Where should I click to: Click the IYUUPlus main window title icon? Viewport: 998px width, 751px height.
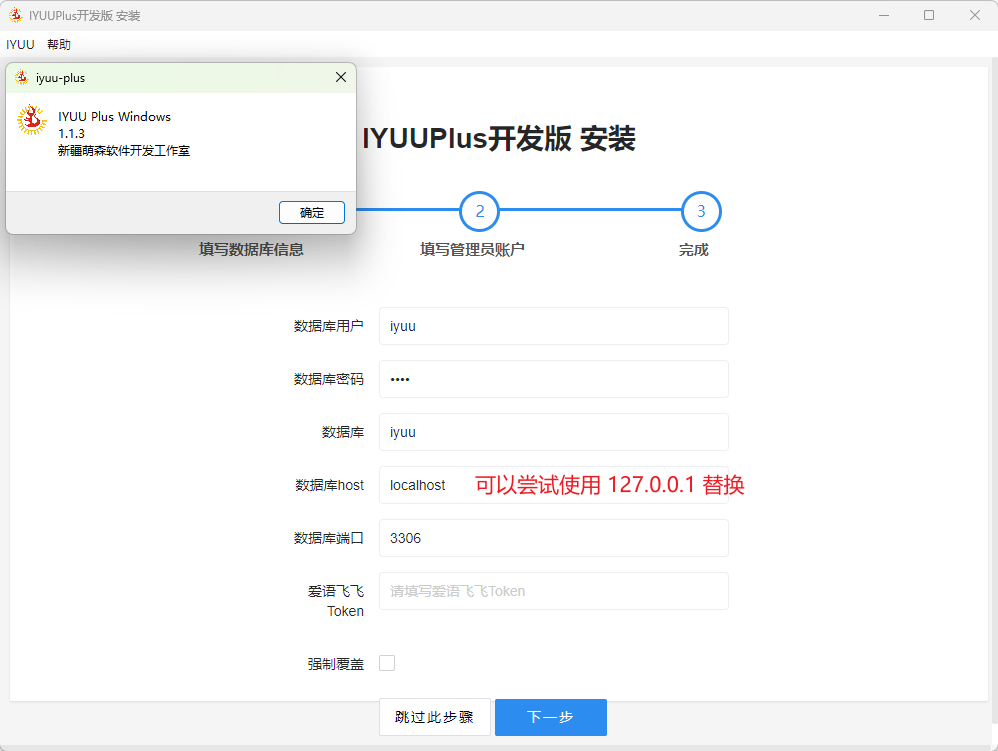click(x=16, y=15)
